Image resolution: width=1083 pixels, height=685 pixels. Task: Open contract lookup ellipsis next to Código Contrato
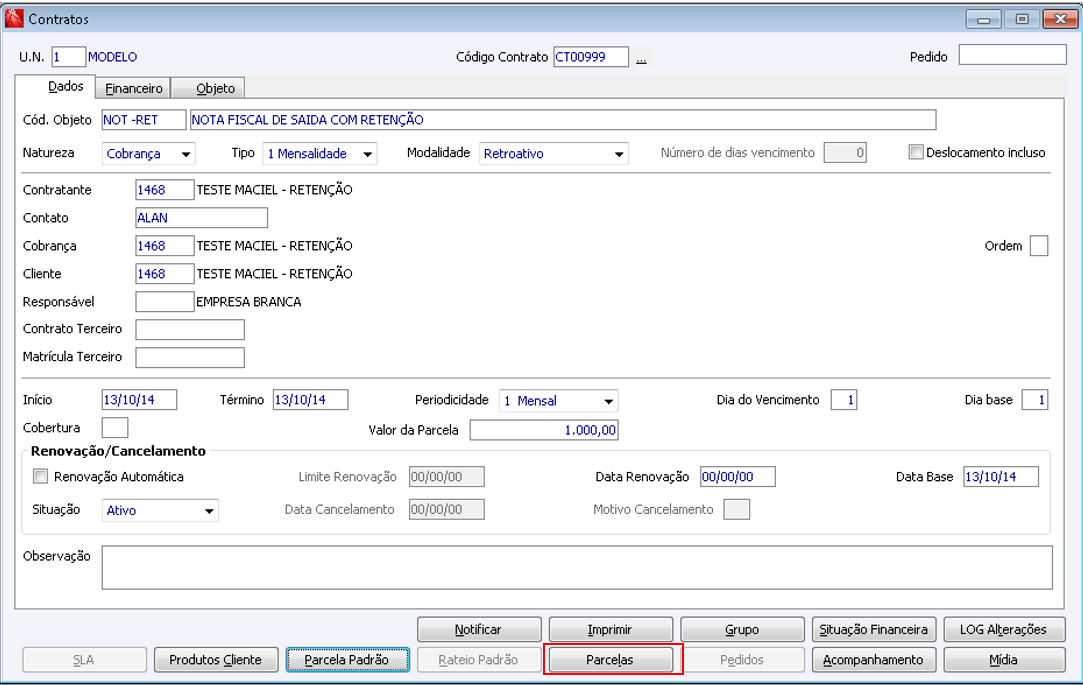(x=642, y=58)
